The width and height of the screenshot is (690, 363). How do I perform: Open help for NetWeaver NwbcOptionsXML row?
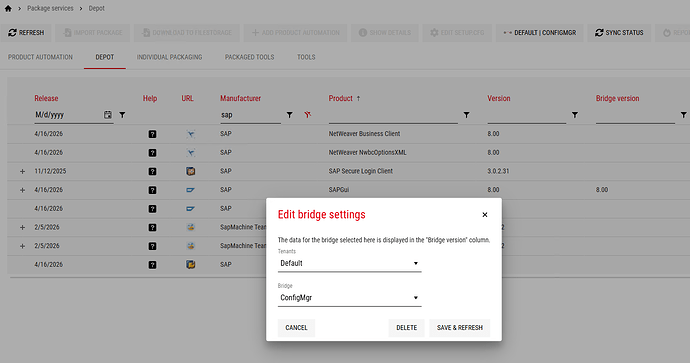pos(152,153)
